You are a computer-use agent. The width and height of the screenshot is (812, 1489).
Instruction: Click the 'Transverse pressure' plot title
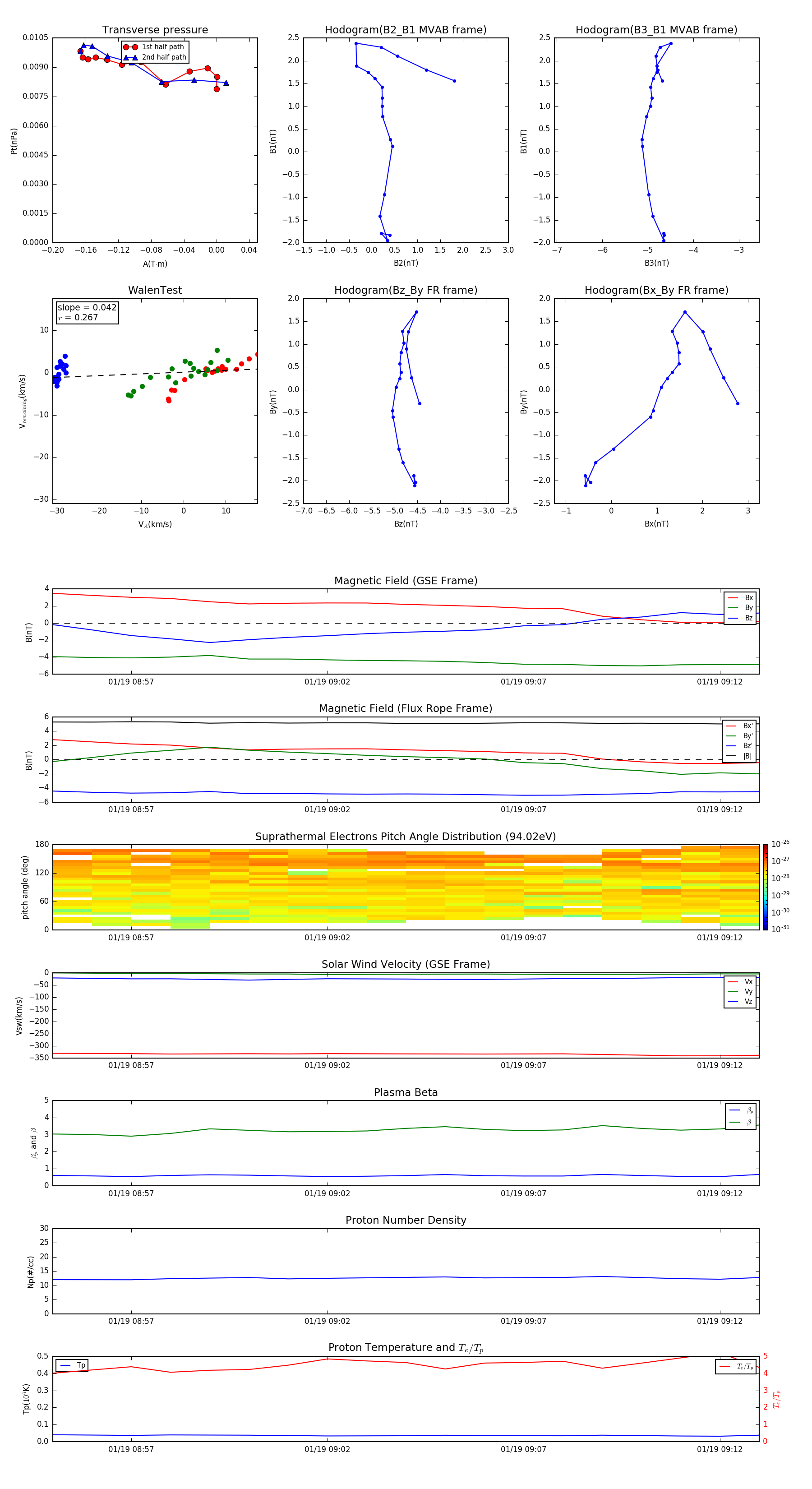(155, 30)
